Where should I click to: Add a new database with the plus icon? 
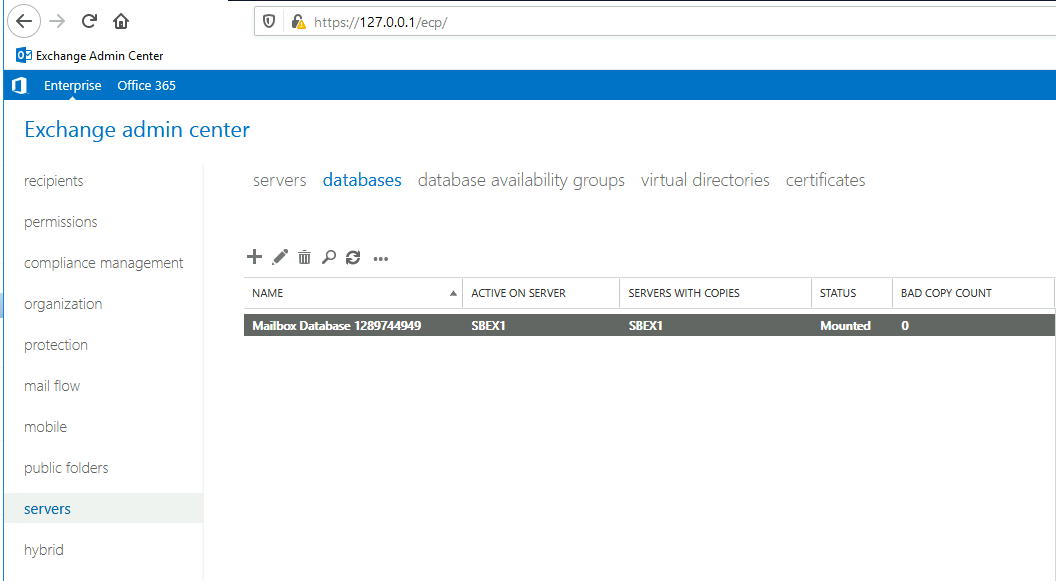click(254, 257)
